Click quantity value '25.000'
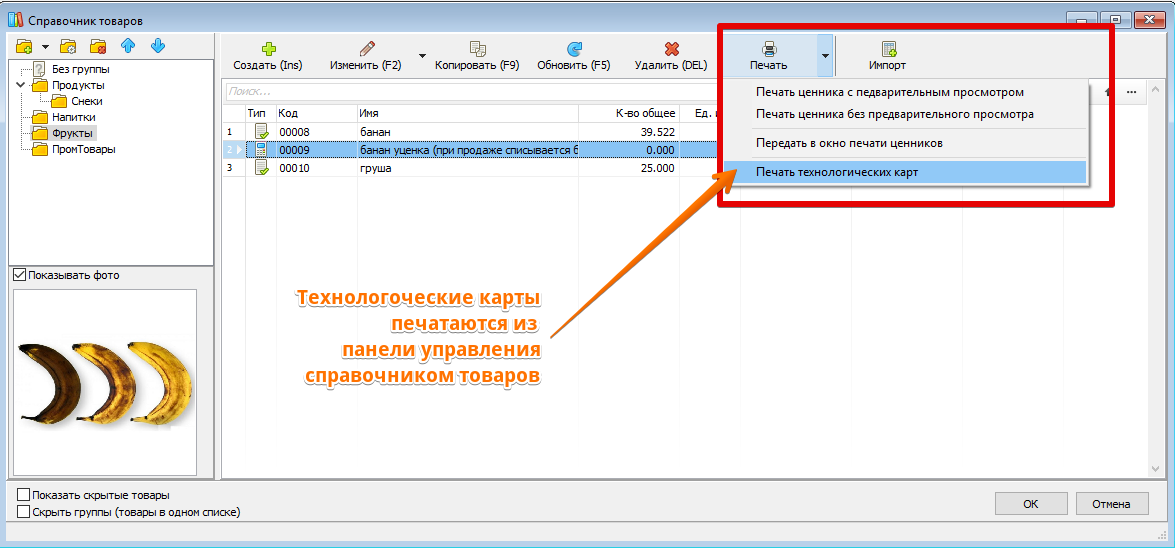Screen dimensions: 1175x548 pyautogui.click(x=656, y=169)
